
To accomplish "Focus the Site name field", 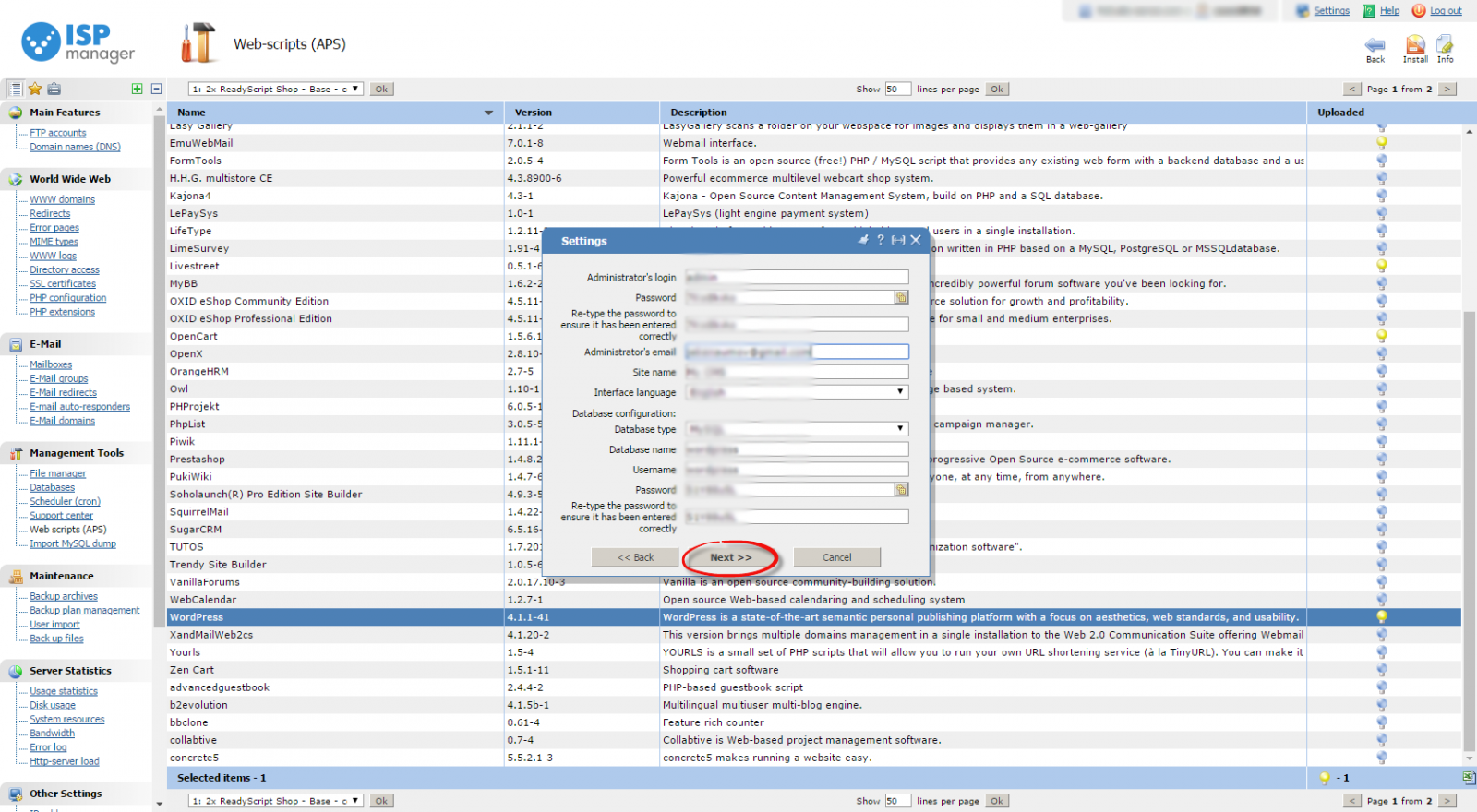I will click(x=797, y=372).
